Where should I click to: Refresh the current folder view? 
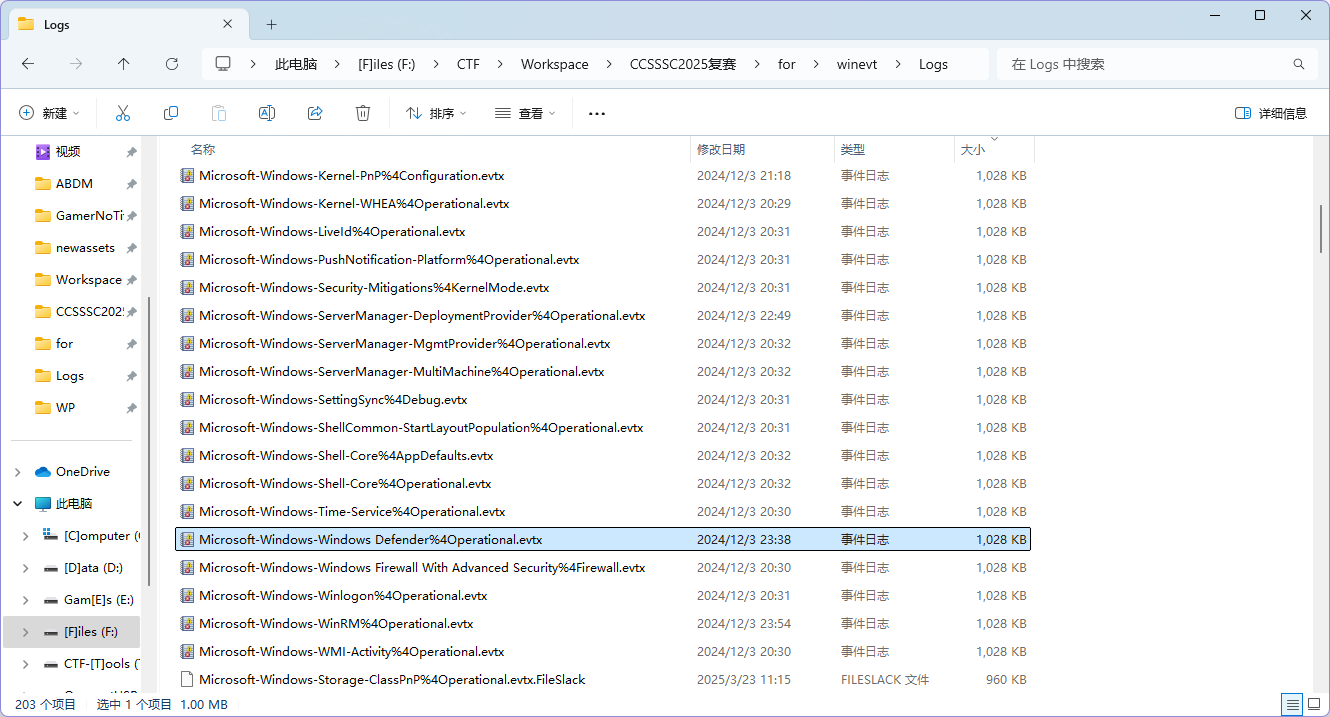pyautogui.click(x=172, y=64)
